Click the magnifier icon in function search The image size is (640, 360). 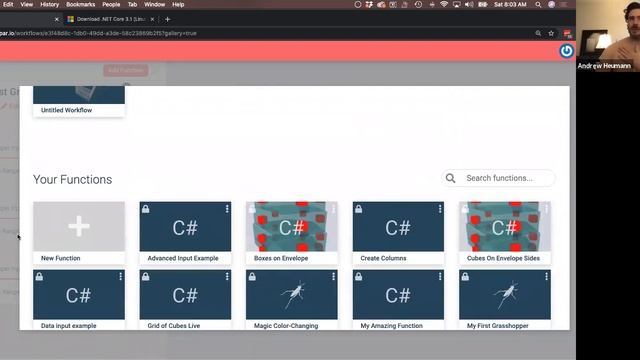(451, 178)
